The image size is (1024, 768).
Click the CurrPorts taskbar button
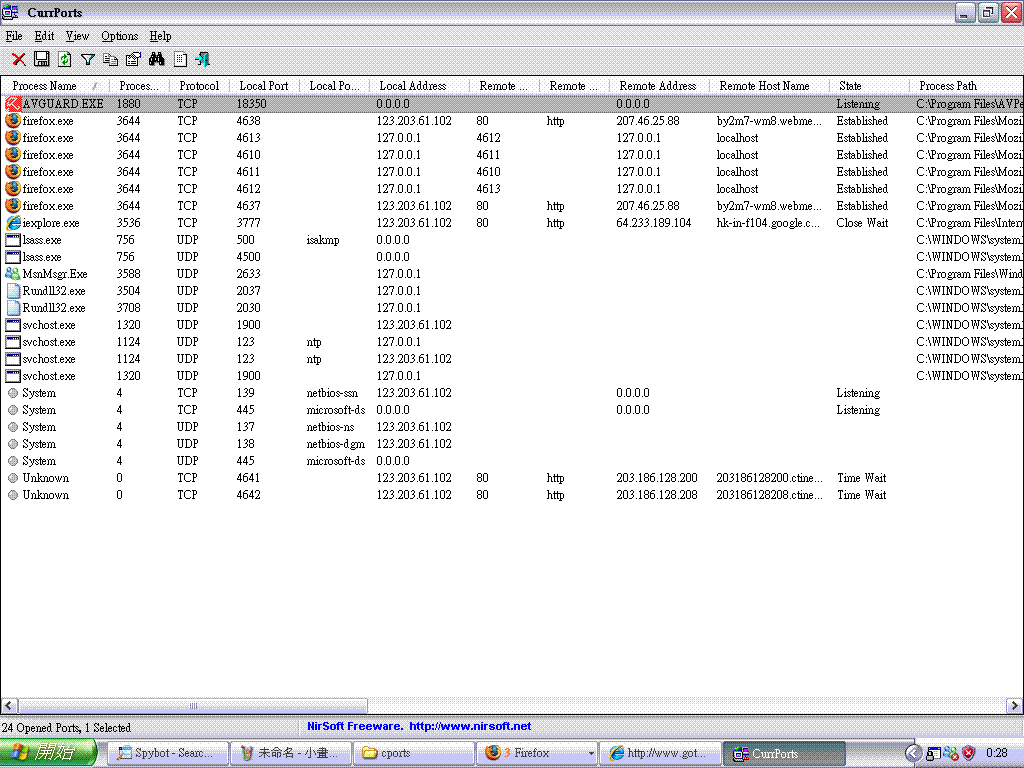(784, 754)
